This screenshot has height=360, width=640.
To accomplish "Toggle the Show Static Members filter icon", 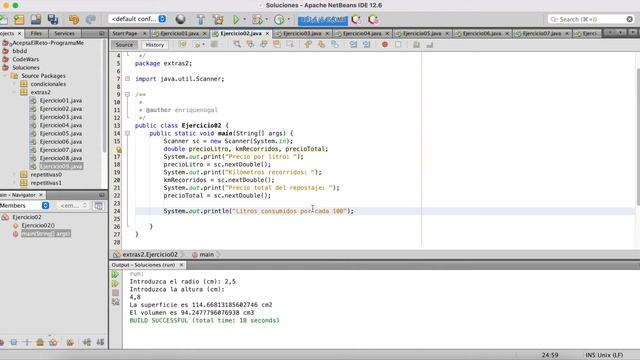I will click(x=27, y=342).
